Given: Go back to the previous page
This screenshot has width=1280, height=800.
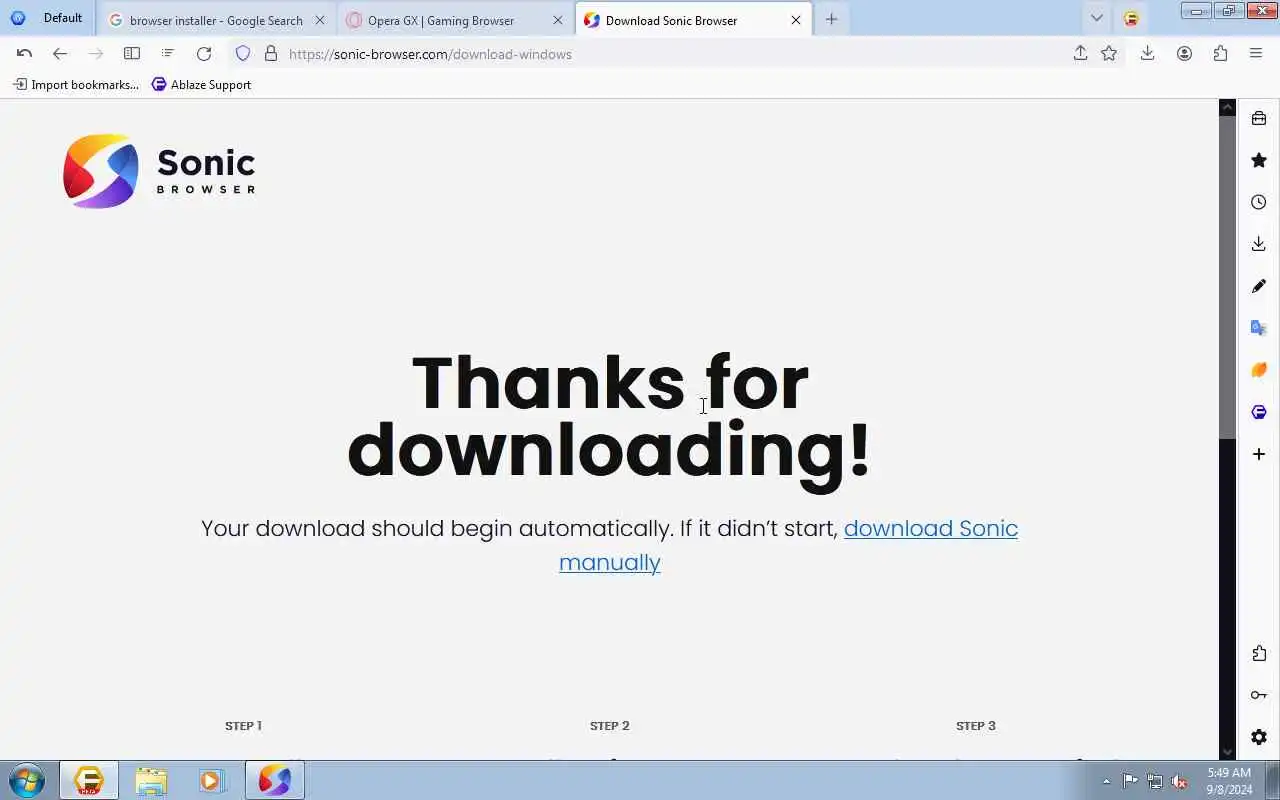Looking at the screenshot, I should pos(60,54).
